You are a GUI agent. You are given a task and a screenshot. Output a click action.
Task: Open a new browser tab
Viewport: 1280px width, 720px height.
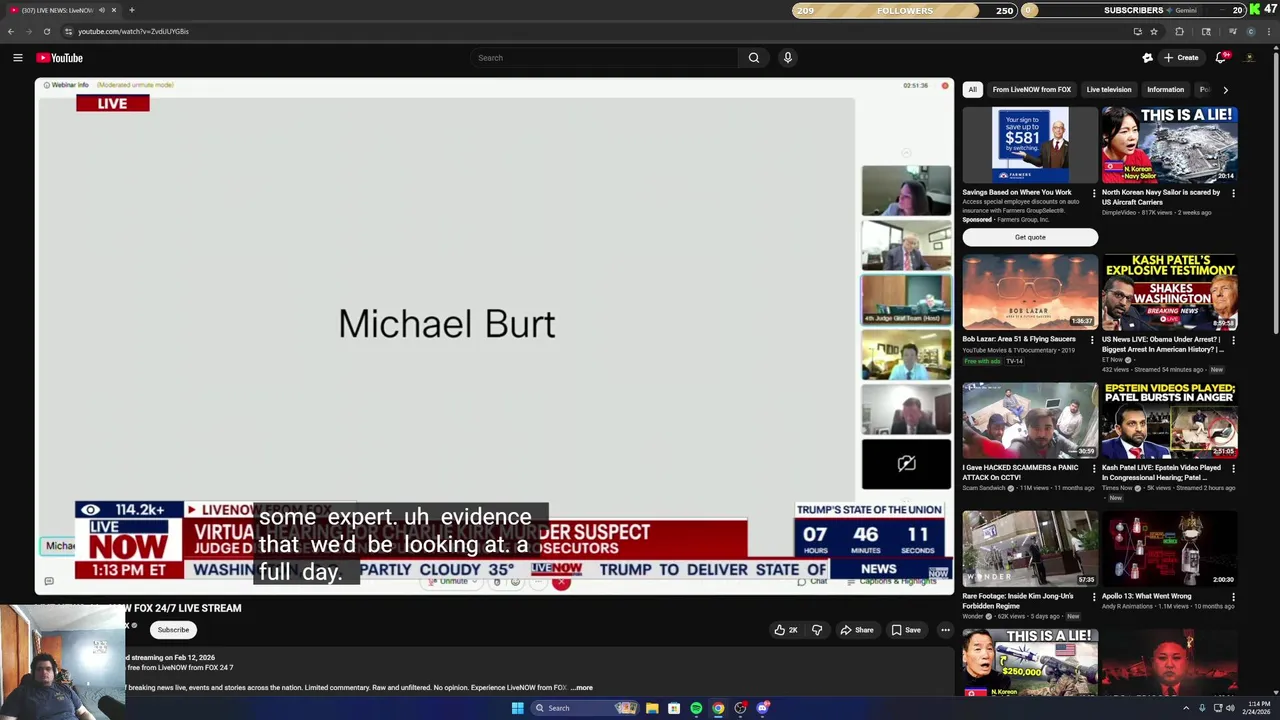(x=131, y=10)
